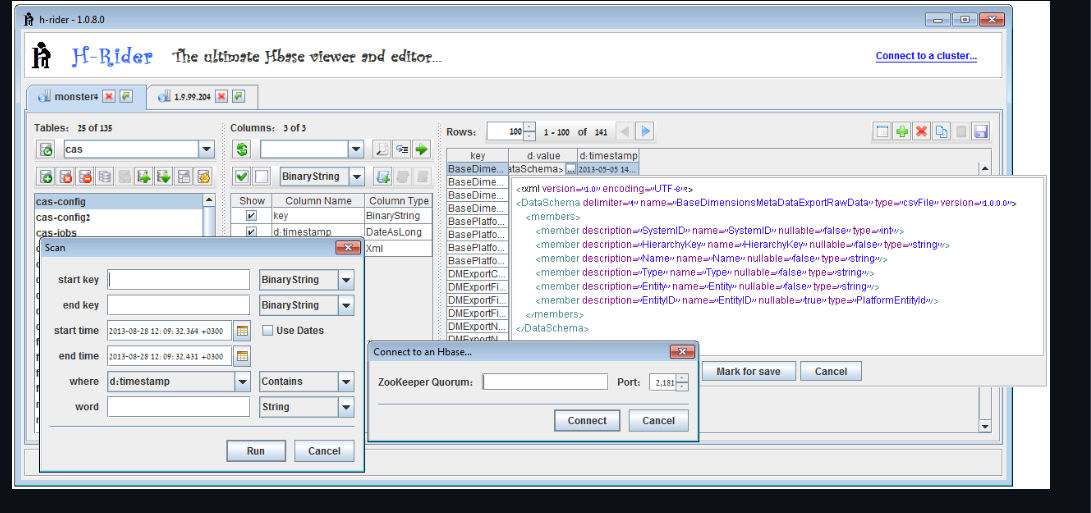Screen dimensions: 1091x513
Task: Click the refresh columns icon
Action: [x=241, y=150]
